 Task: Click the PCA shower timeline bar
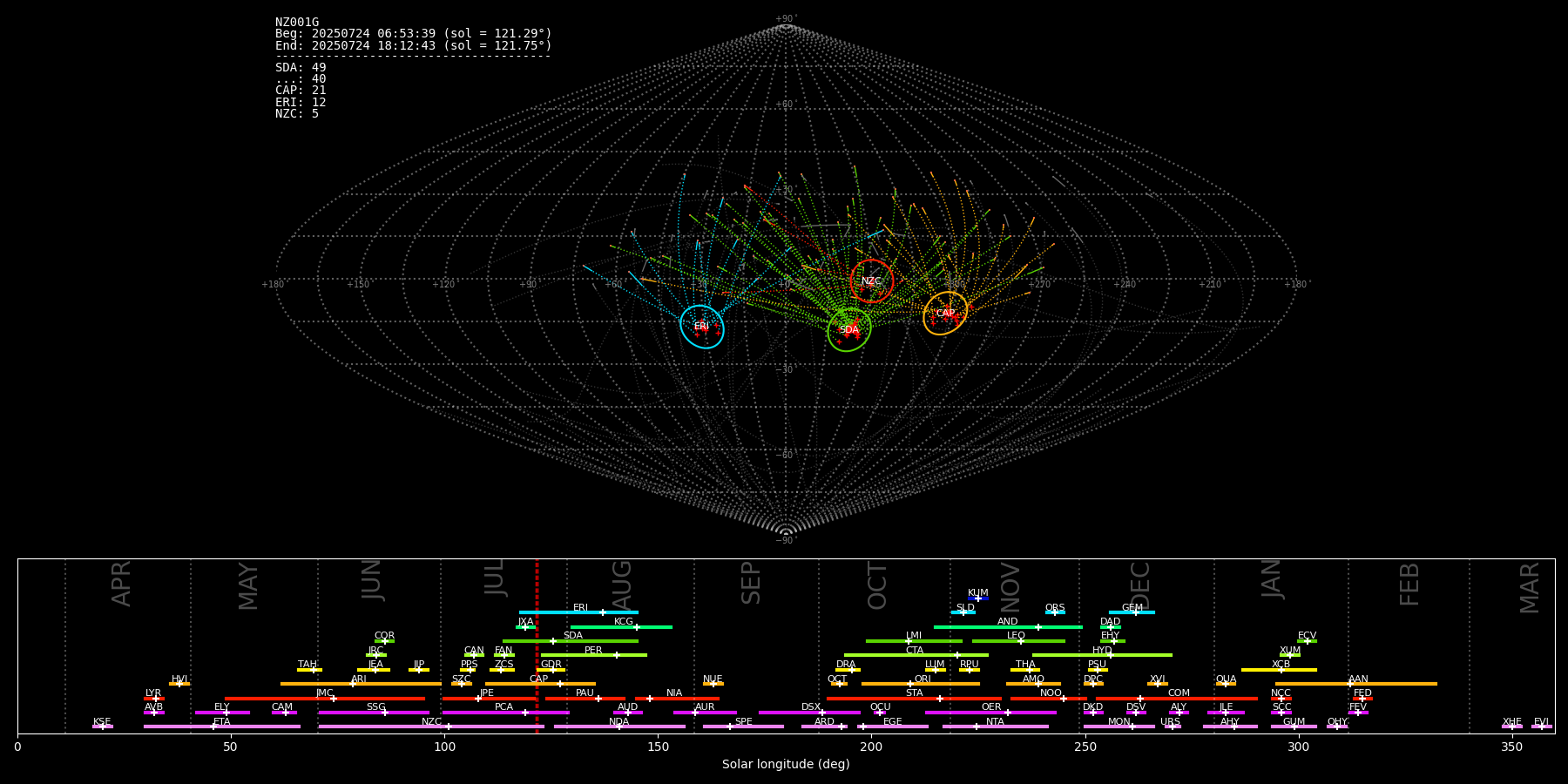pyautogui.click(x=505, y=713)
